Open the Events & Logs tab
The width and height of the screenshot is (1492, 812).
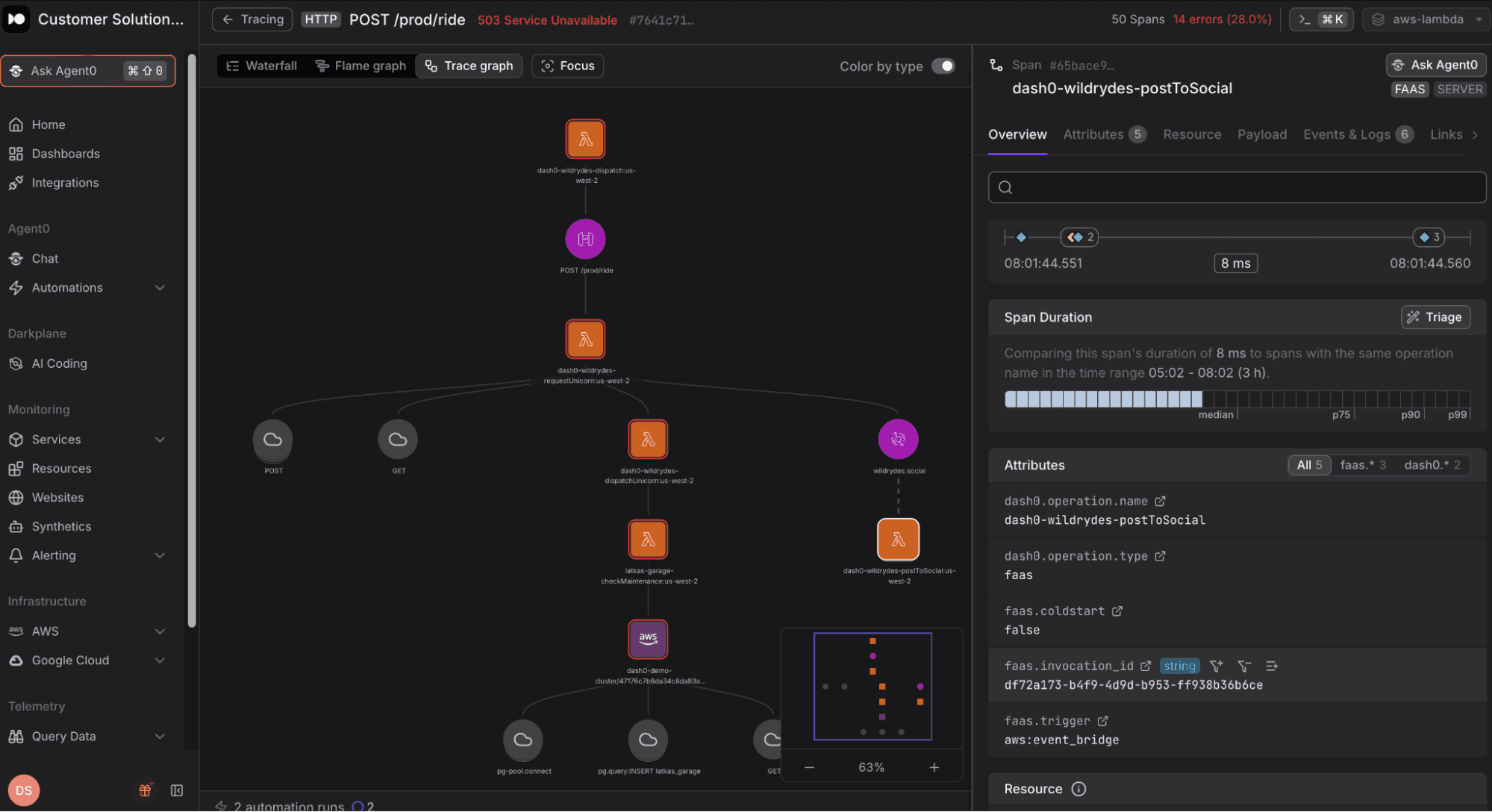tap(1358, 135)
